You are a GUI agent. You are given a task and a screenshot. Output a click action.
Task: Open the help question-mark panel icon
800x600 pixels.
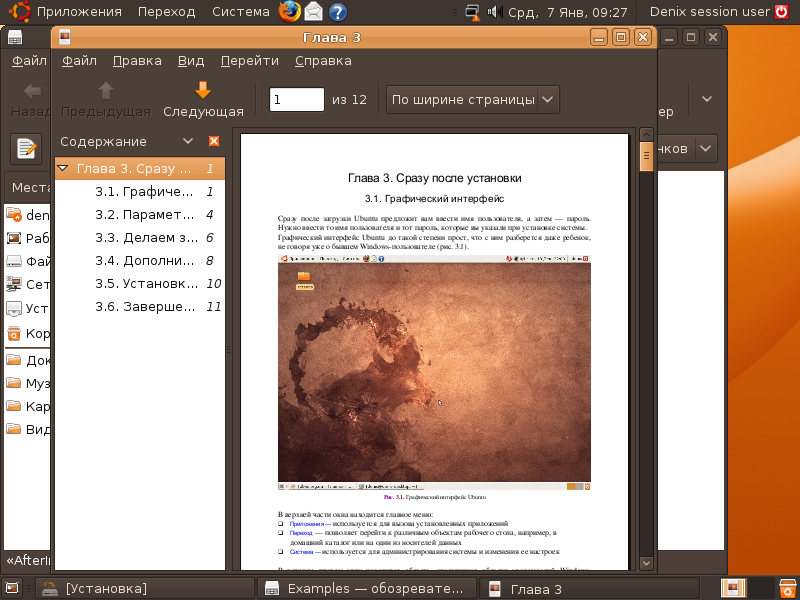tap(337, 12)
